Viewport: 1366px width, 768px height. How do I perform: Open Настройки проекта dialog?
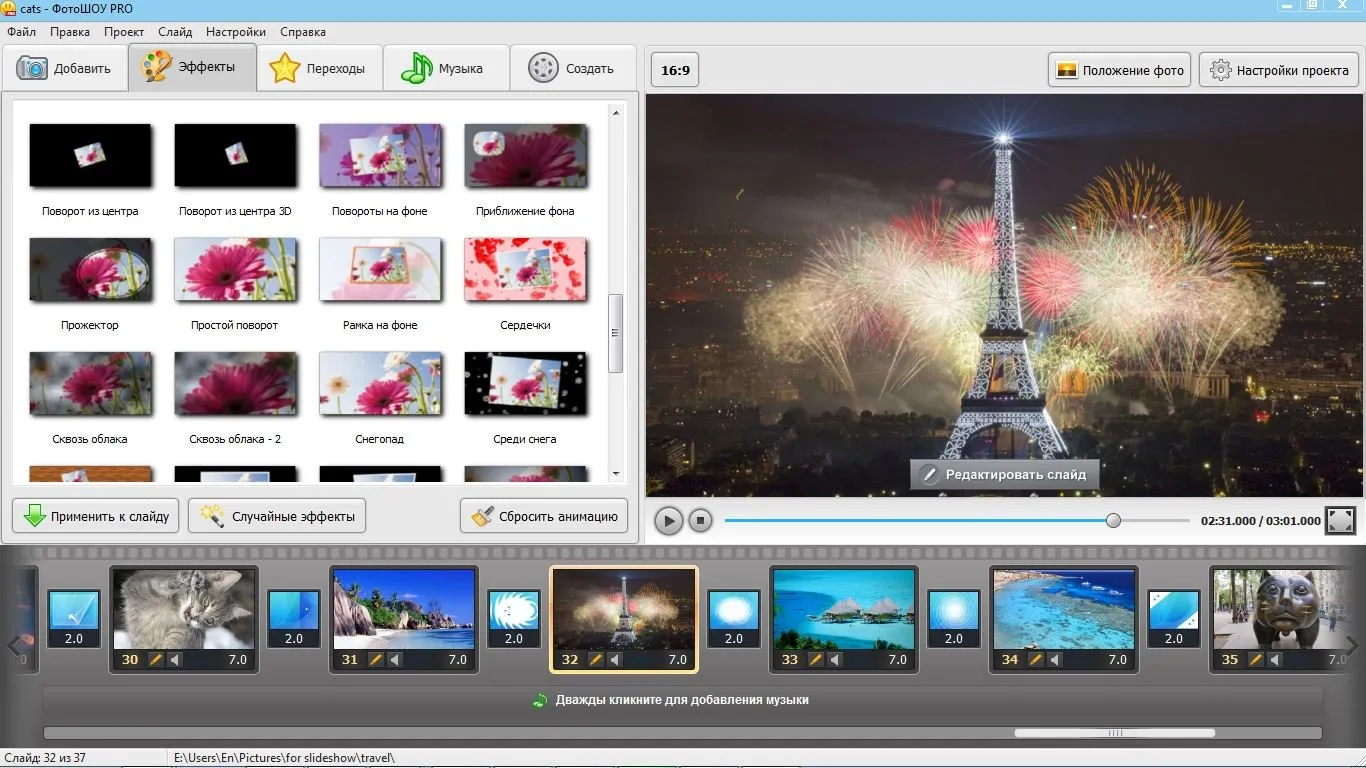[x=1278, y=70]
